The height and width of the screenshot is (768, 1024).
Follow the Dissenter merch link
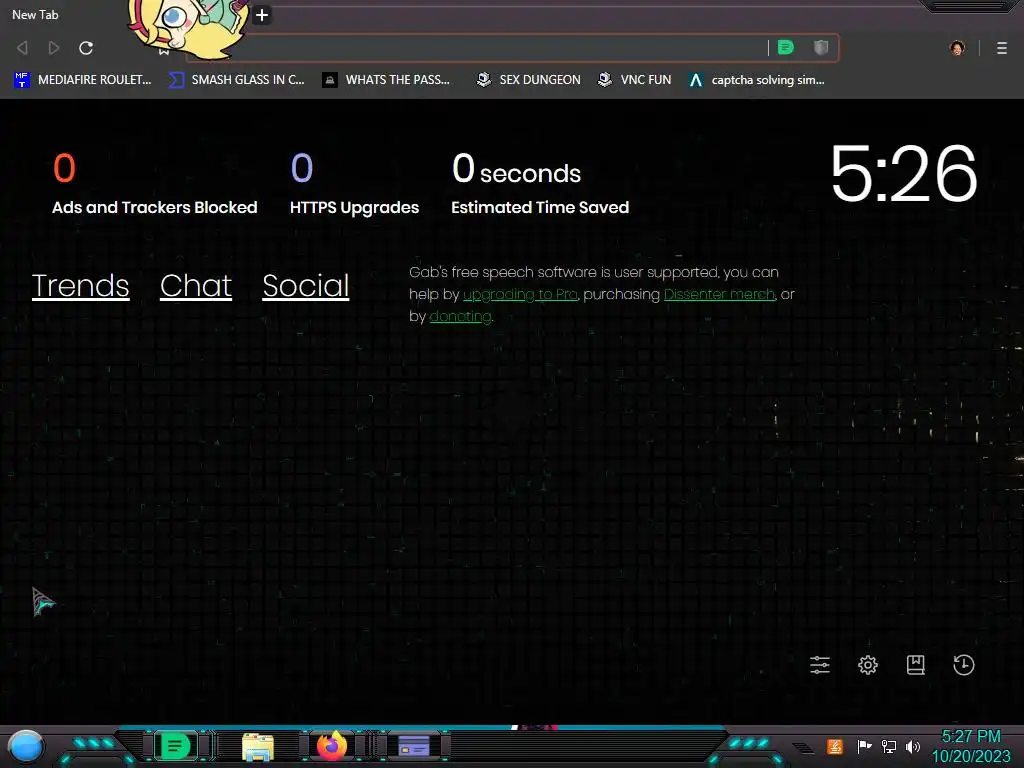tap(719, 295)
